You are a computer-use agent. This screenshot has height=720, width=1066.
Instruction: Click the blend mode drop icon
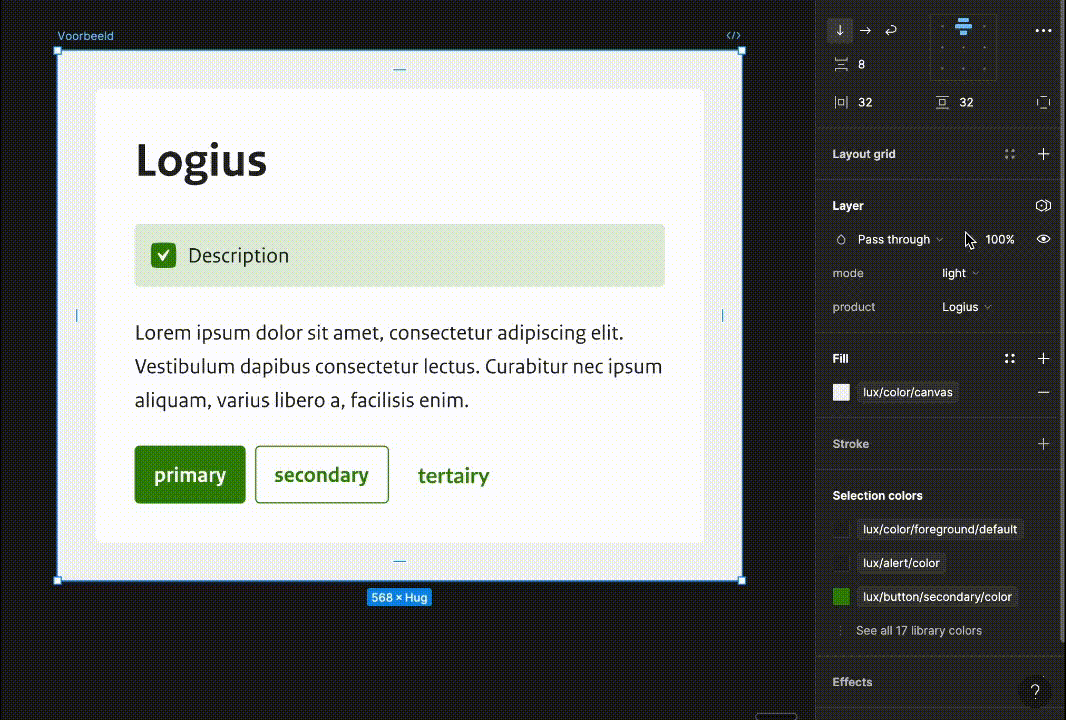tap(841, 239)
